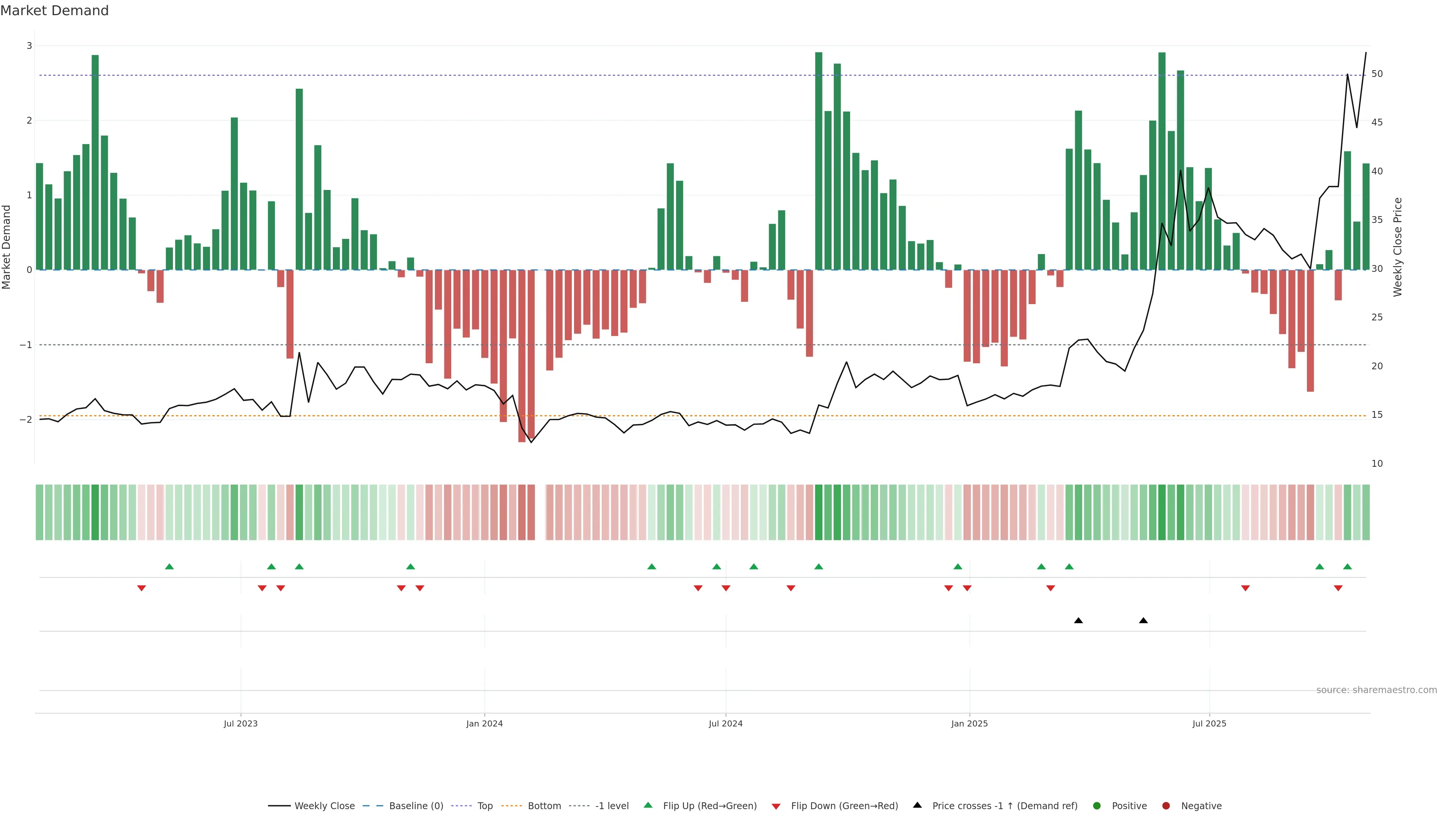Toggle the Top dotted line legend entry
Image resolution: width=1456 pixels, height=819 pixels.
tap(485, 805)
